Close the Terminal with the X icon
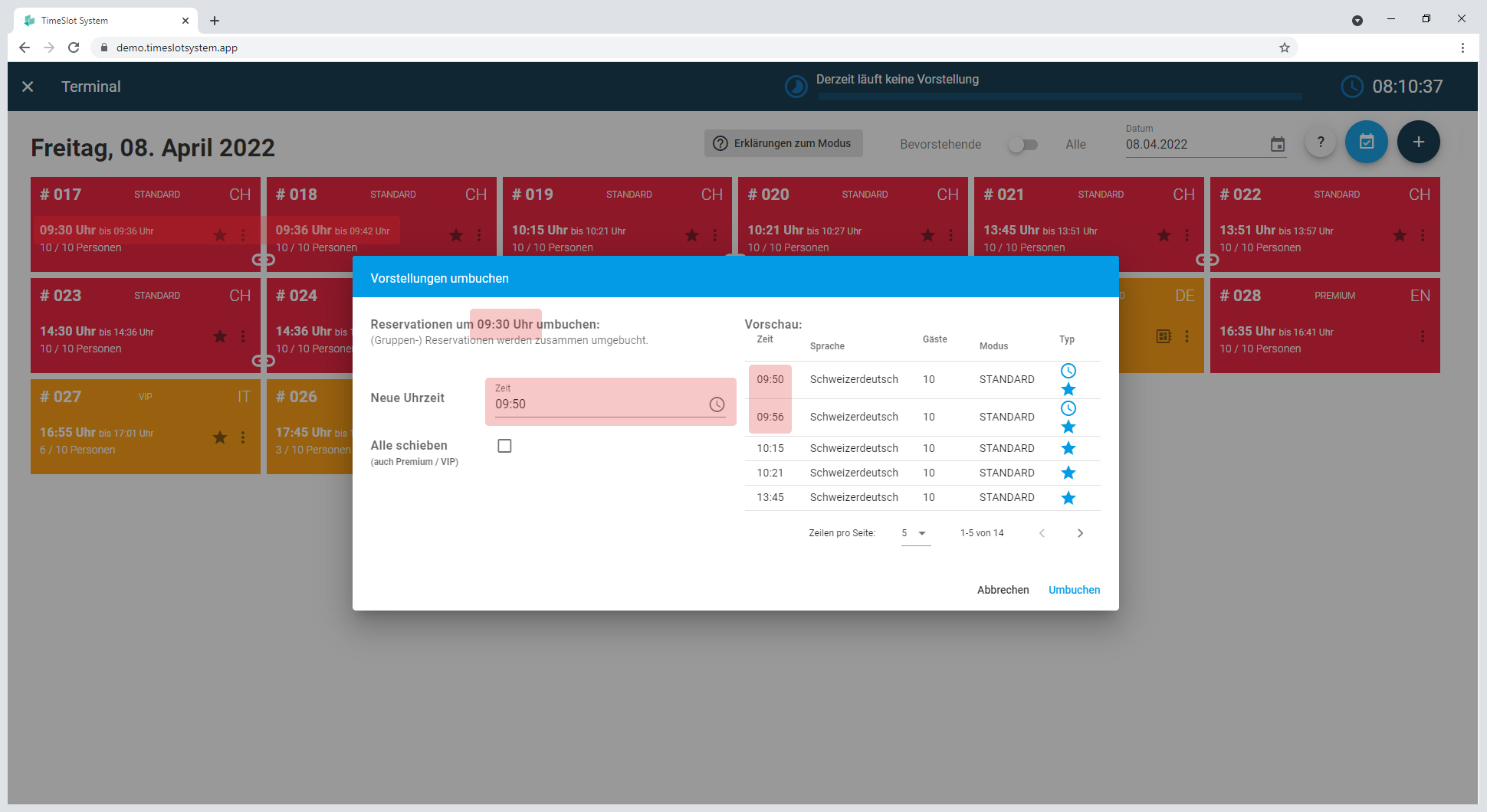 coord(28,87)
